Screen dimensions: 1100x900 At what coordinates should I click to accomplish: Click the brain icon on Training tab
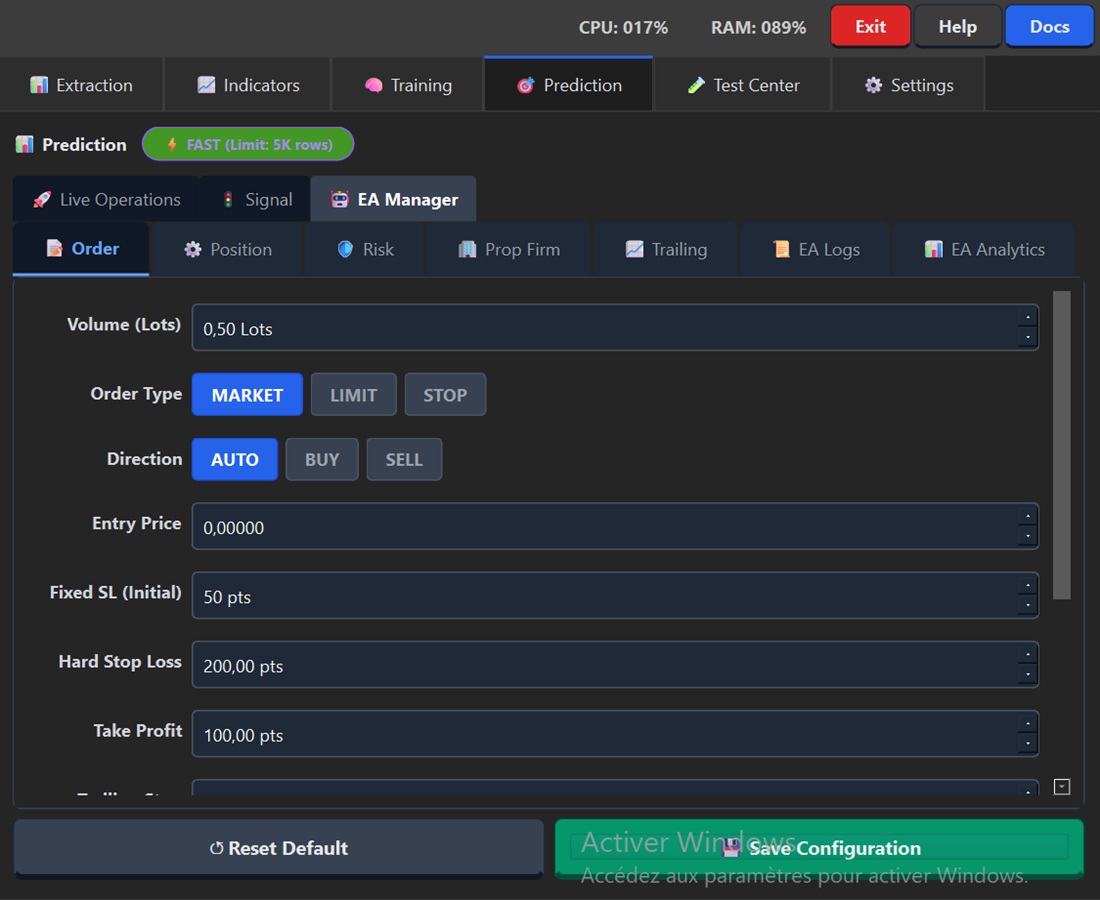374,85
